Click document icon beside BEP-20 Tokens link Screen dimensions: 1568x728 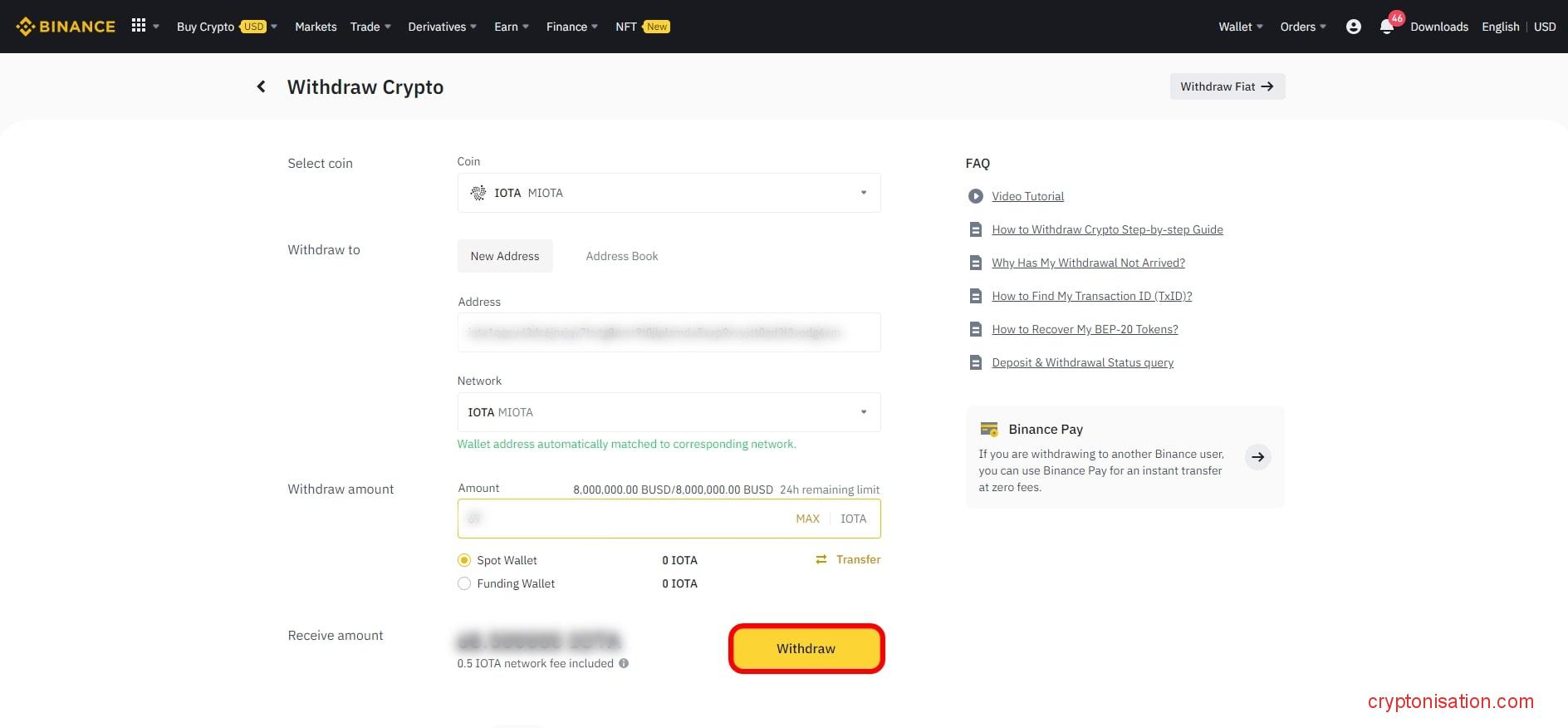(x=976, y=329)
